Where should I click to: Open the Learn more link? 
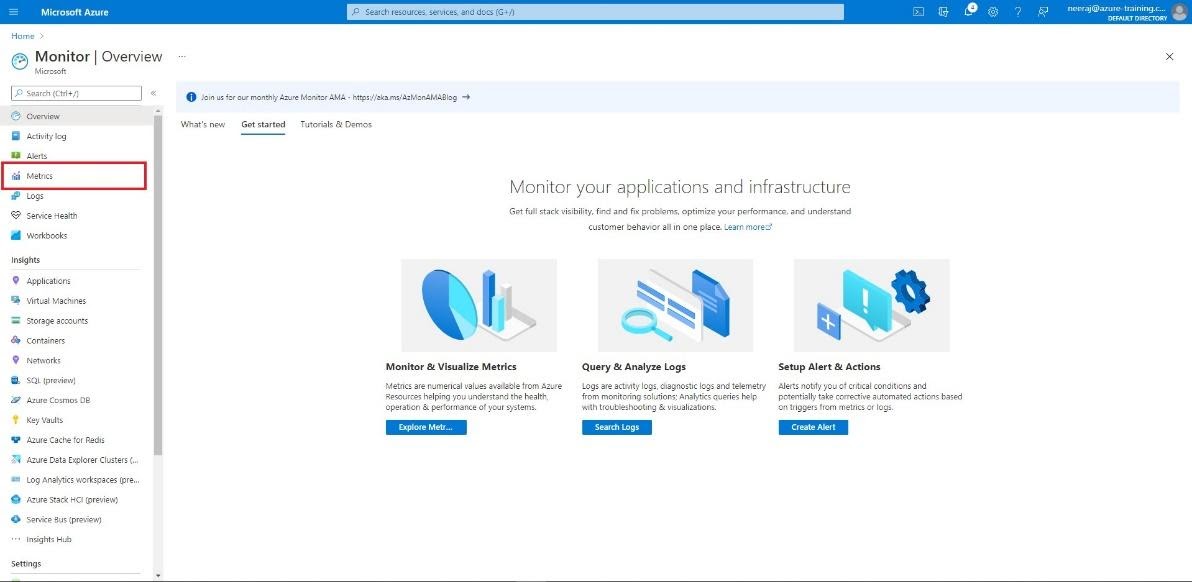pos(748,227)
